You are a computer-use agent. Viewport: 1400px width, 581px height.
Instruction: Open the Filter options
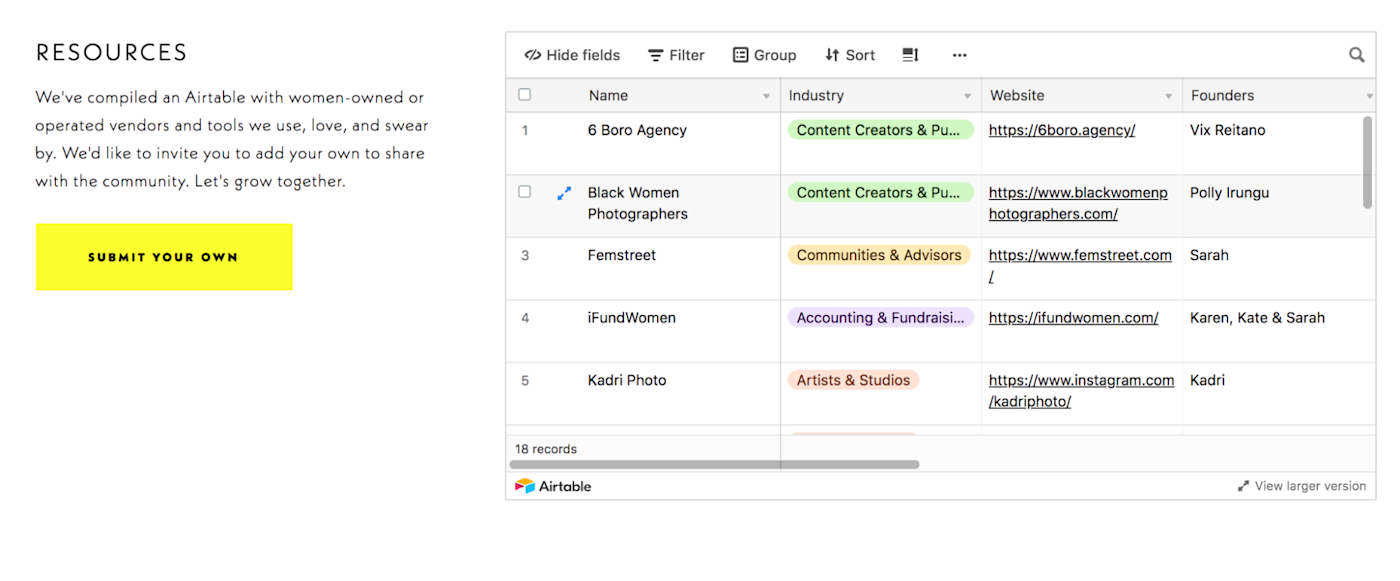[x=676, y=55]
